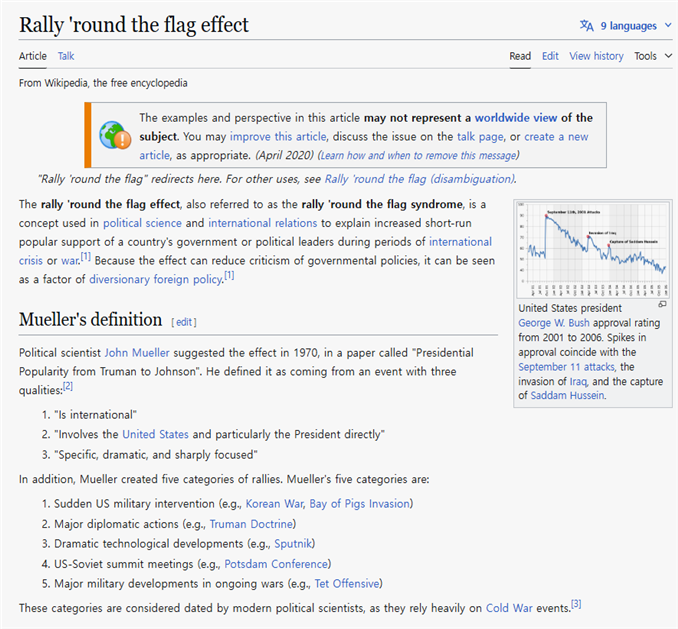Open the 9 languages dropdown

tap(626, 26)
